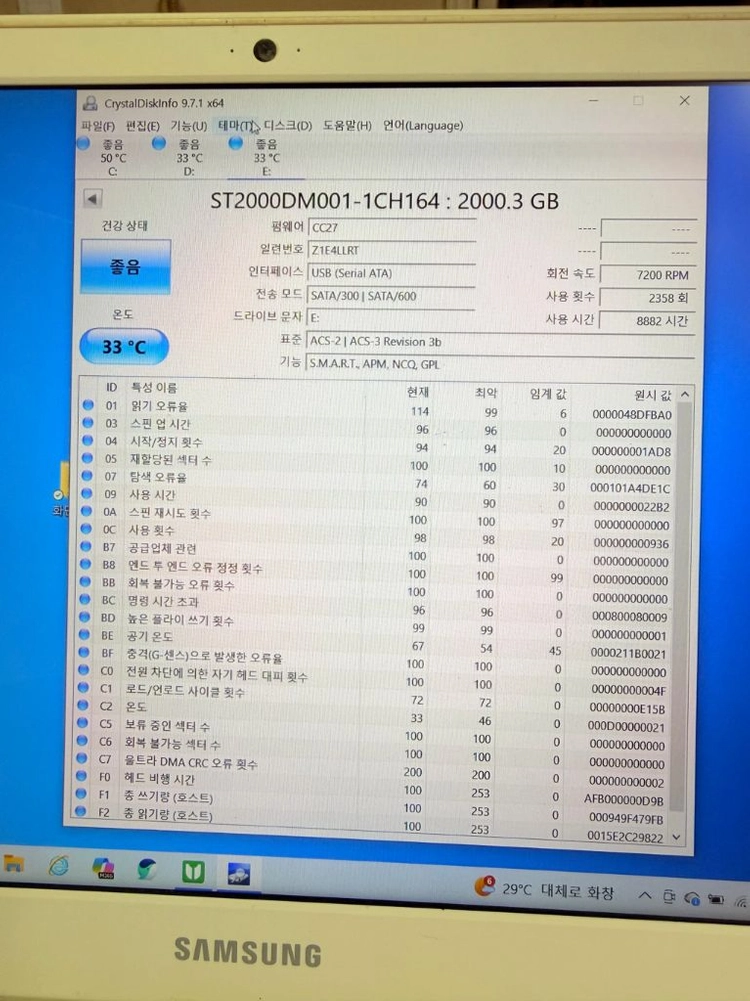Click the features field S.M.A.R.T., APM, NCQ, GPL
The height and width of the screenshot is (1001, 750).
pyautogui.click(x=500, y=364)
